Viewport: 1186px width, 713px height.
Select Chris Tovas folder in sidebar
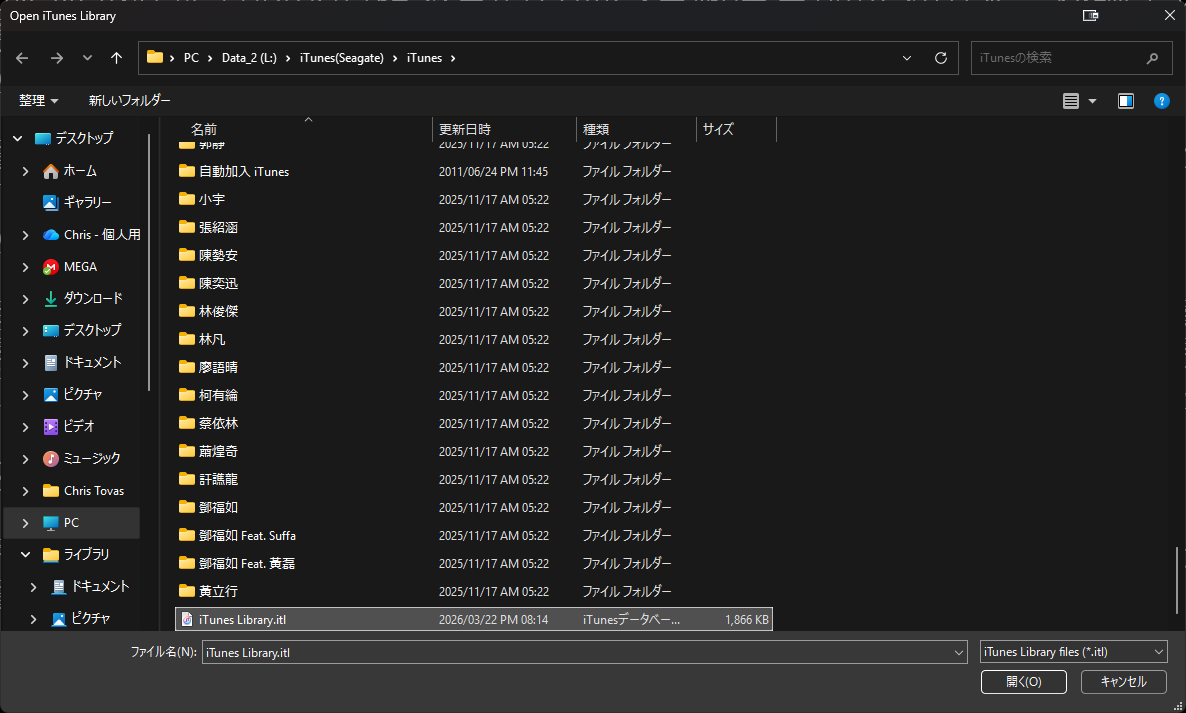tap(94, 491)
